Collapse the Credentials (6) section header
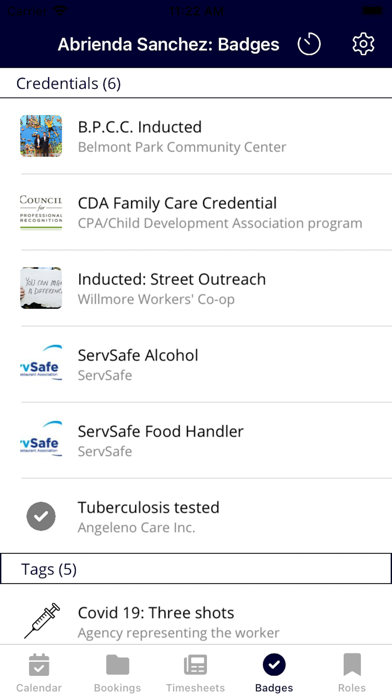Viewport: 392px width, 696px height. click(x=196, y=83)
